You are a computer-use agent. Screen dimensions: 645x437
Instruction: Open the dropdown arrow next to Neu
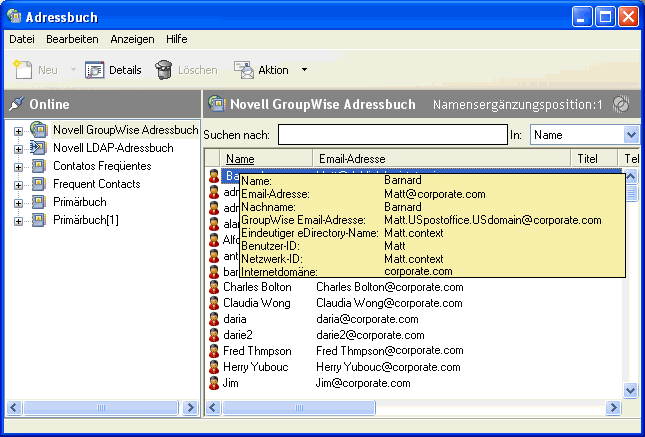pos(73,70)
